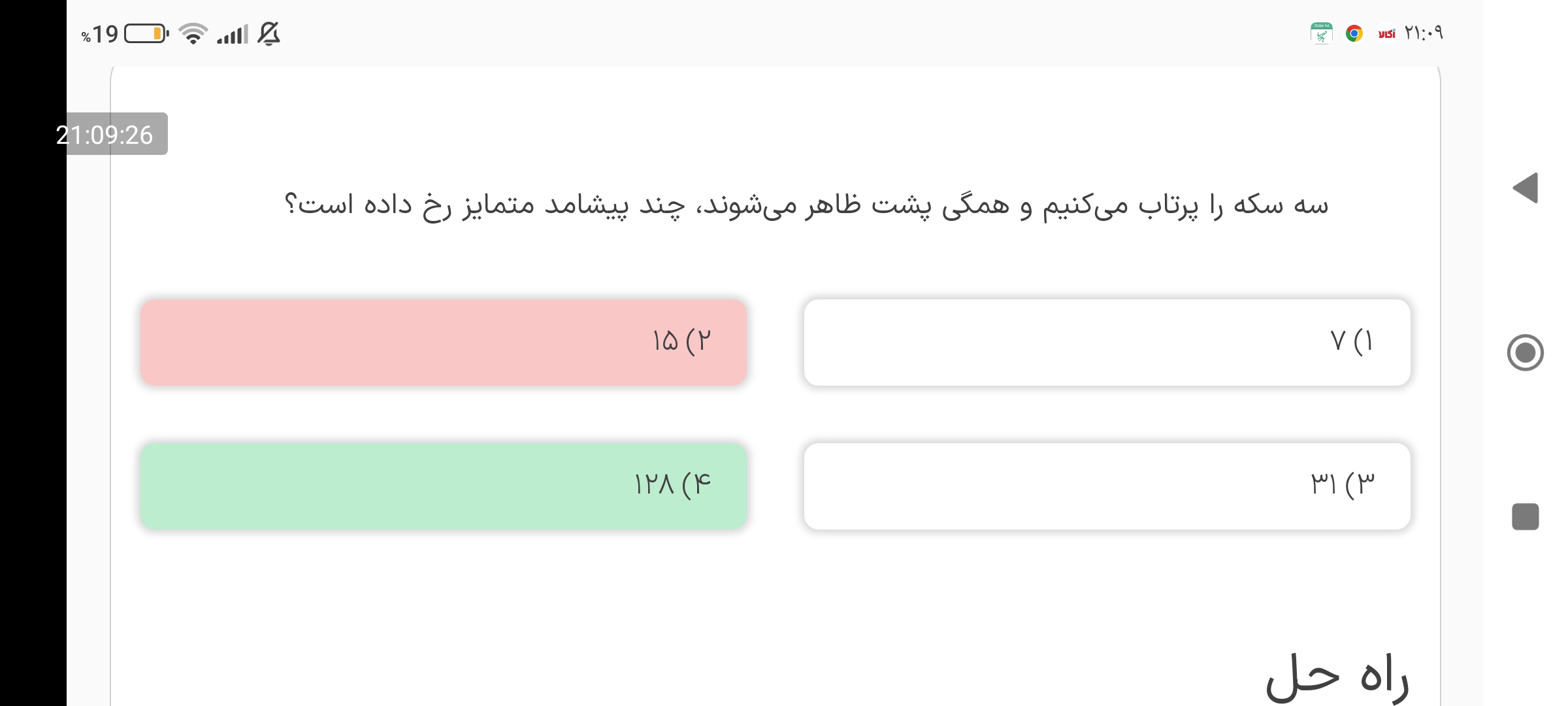This screenshot has width=1568, height=706.
Task: Select answer option ۳) ۳۱
Action: click(x=1107, y=486)
